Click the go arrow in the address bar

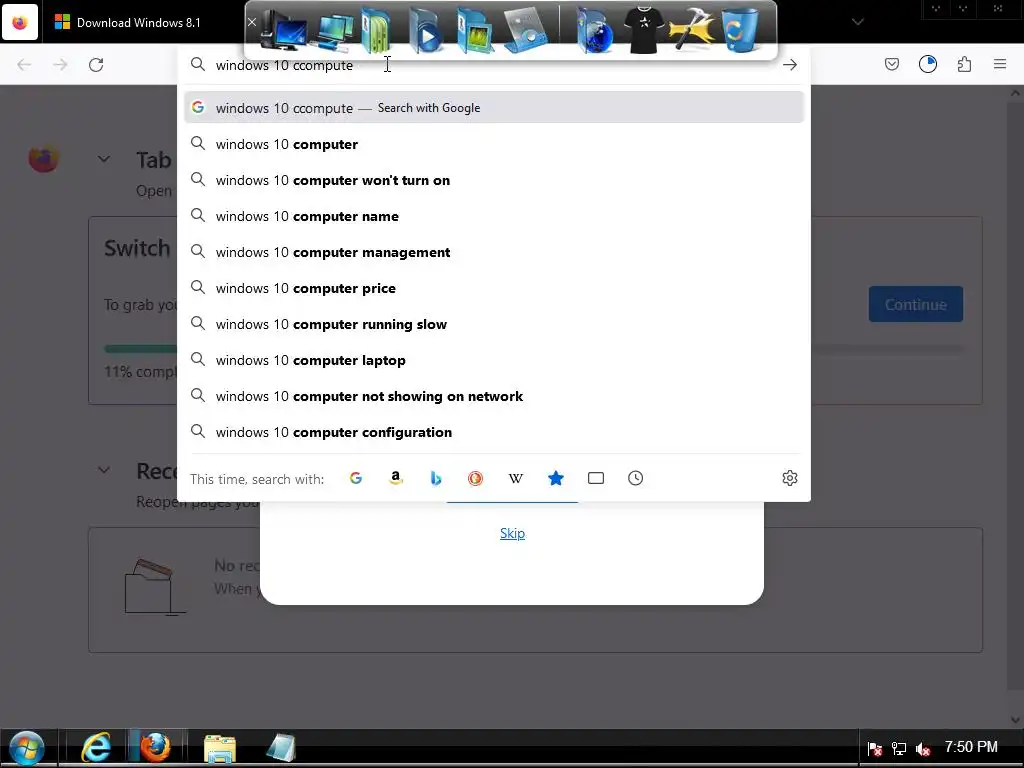point(790,65)
